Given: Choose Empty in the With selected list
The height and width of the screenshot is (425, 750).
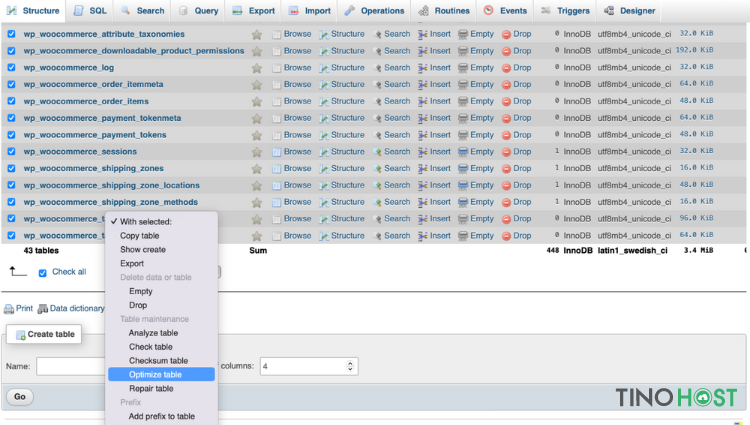Looking at the screenshot, I should pyautogui.click(x=161, y=291).
